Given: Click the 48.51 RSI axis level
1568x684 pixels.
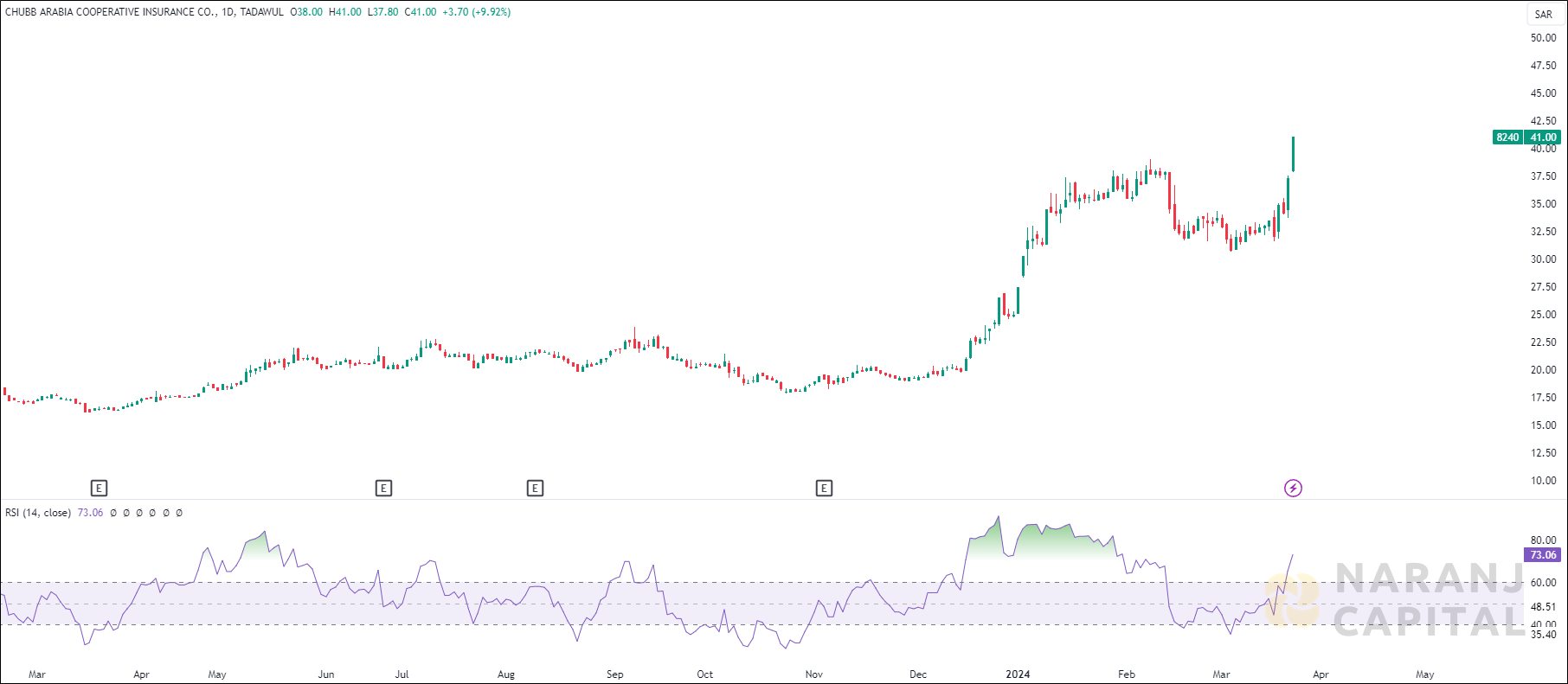Looking at the screenshot, I should tap(1543, 607).
